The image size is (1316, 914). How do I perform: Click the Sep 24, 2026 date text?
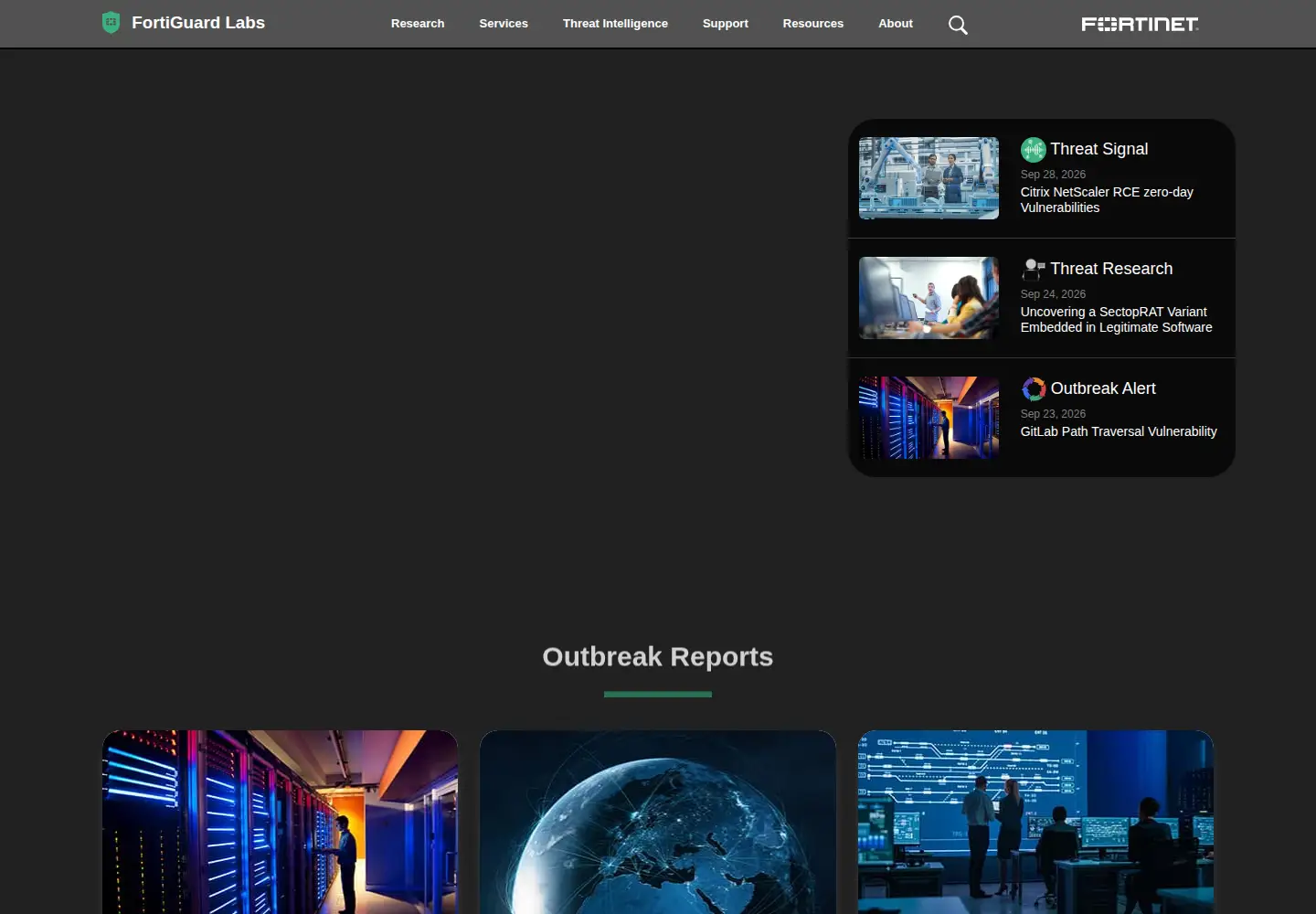[x=1053, y=294]
